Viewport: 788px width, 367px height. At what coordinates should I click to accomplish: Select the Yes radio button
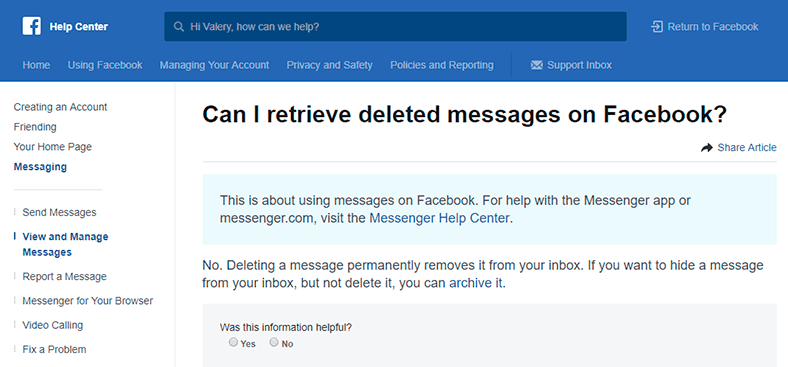(x=233, y=342)
